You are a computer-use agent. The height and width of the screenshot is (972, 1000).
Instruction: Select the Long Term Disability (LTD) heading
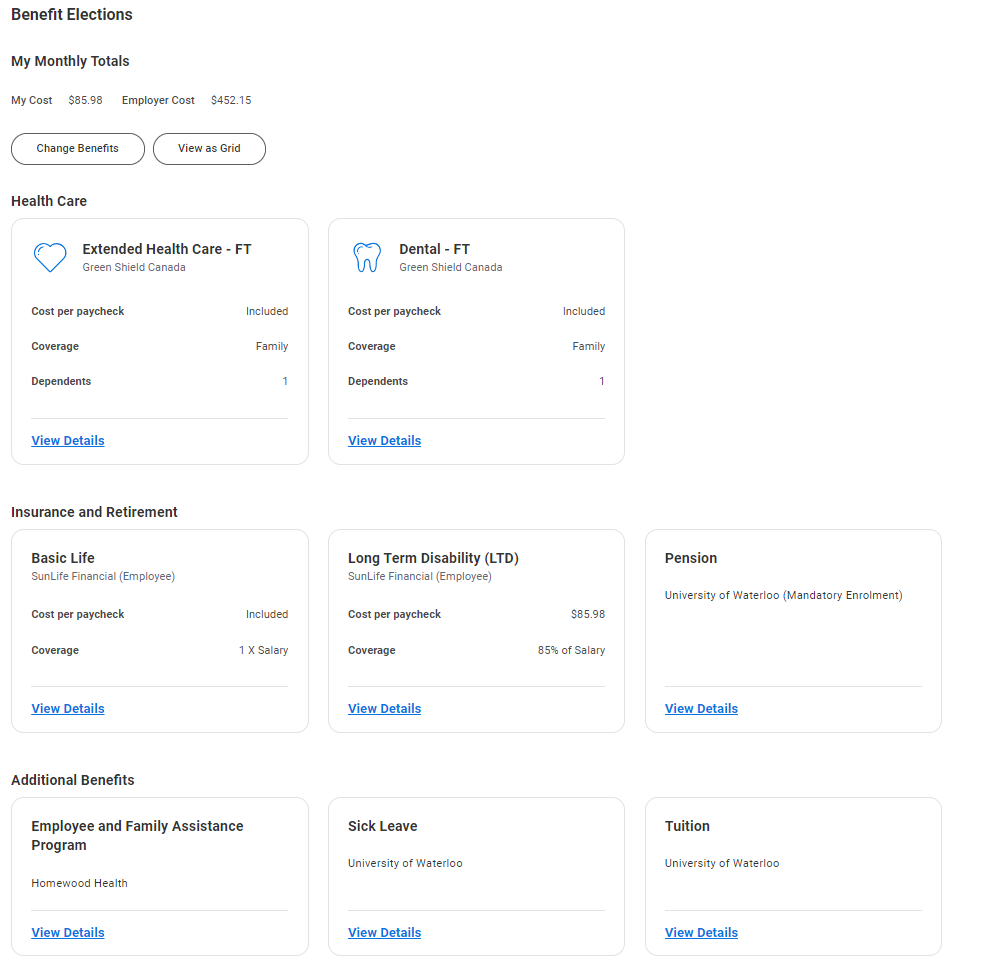(x=433, y=558)
